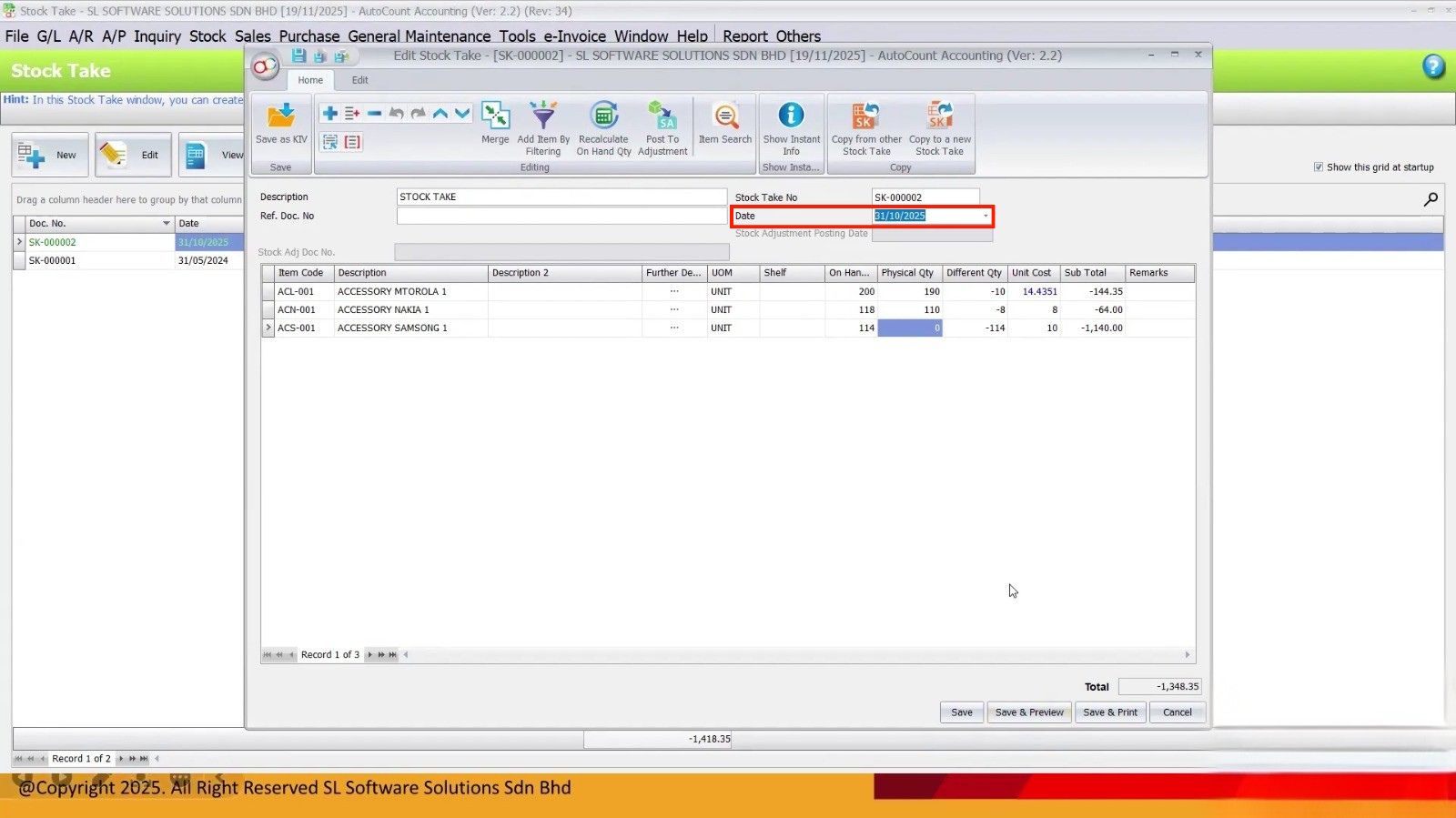Click the Merge icon
This screenshot has height=818, width=1456.
coord(495,123)
